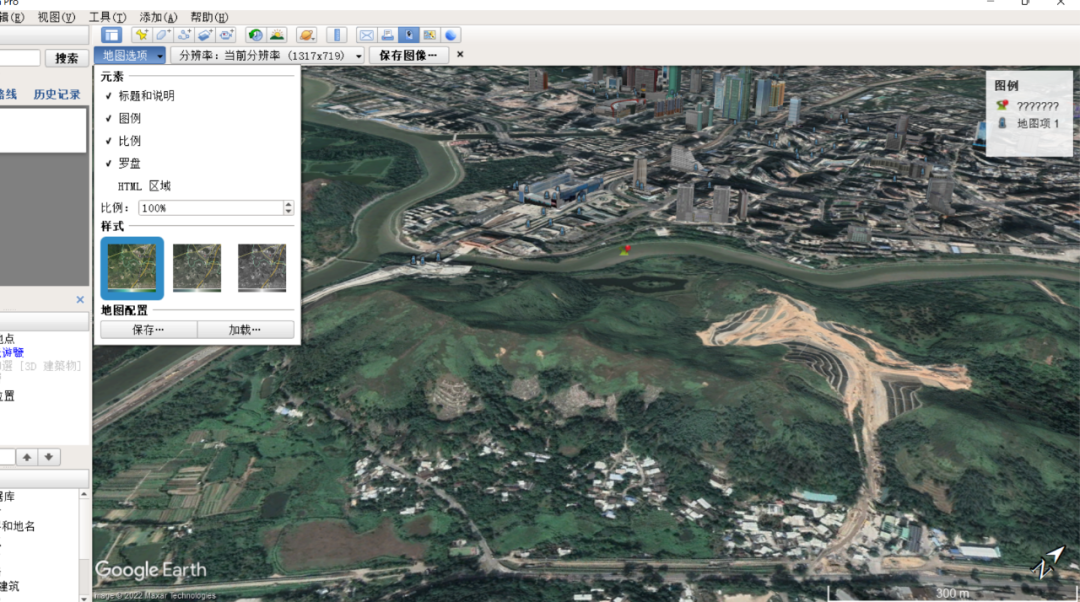Enable HTML 区域 option
The image size is (1080, 602).
point(144,186)
